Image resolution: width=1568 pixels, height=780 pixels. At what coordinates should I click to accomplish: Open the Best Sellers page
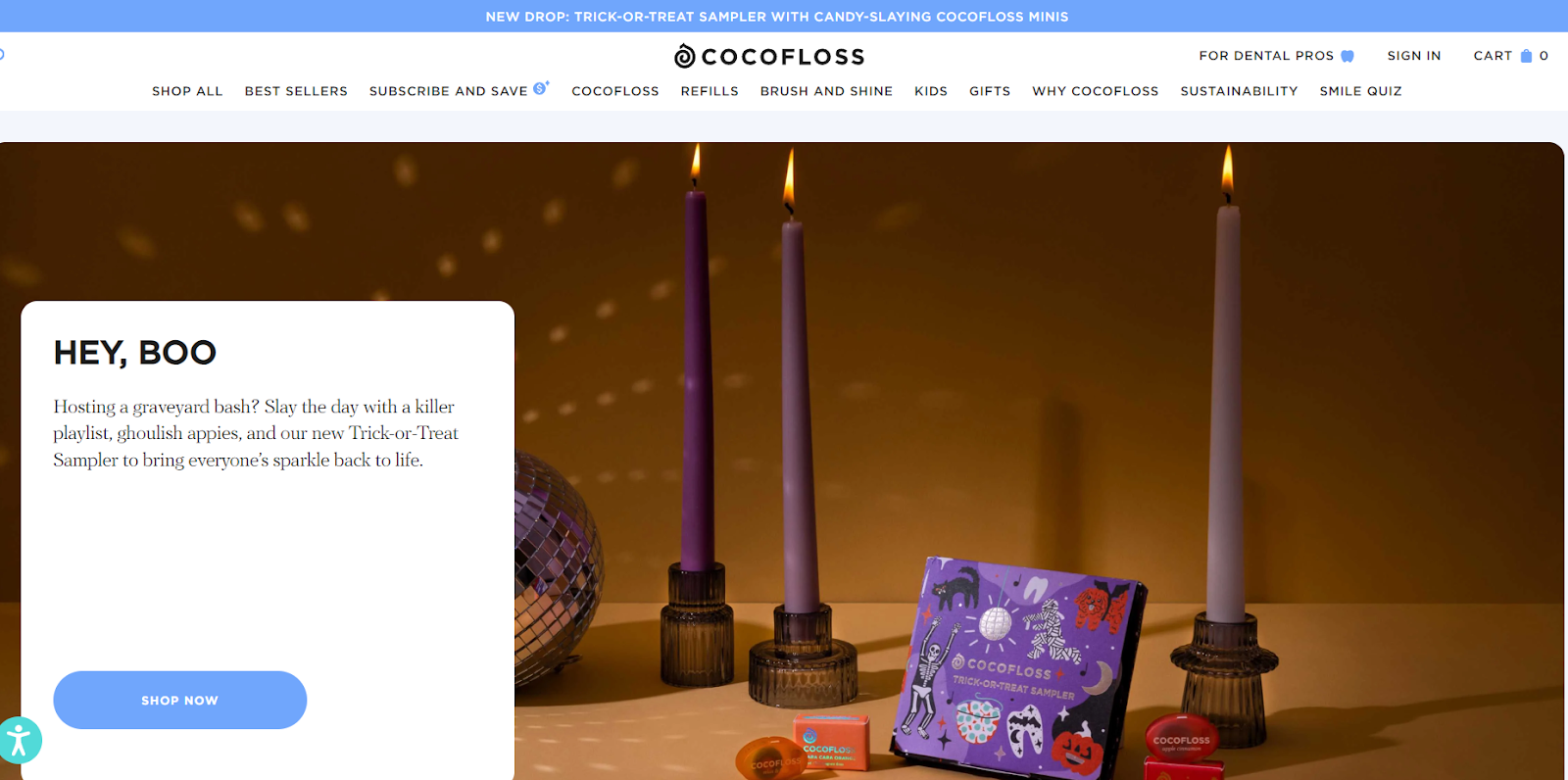tap(296, 91)
